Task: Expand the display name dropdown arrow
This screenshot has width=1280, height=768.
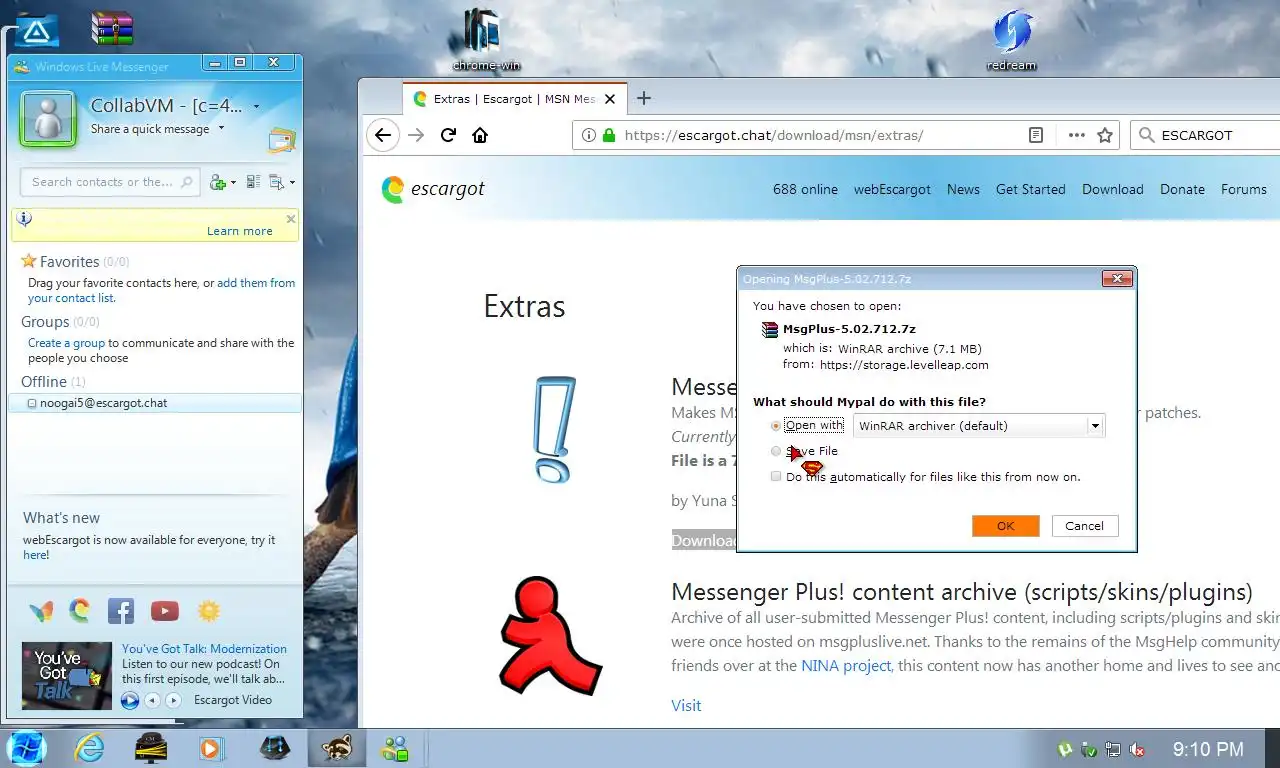Action: coord(256,106)
